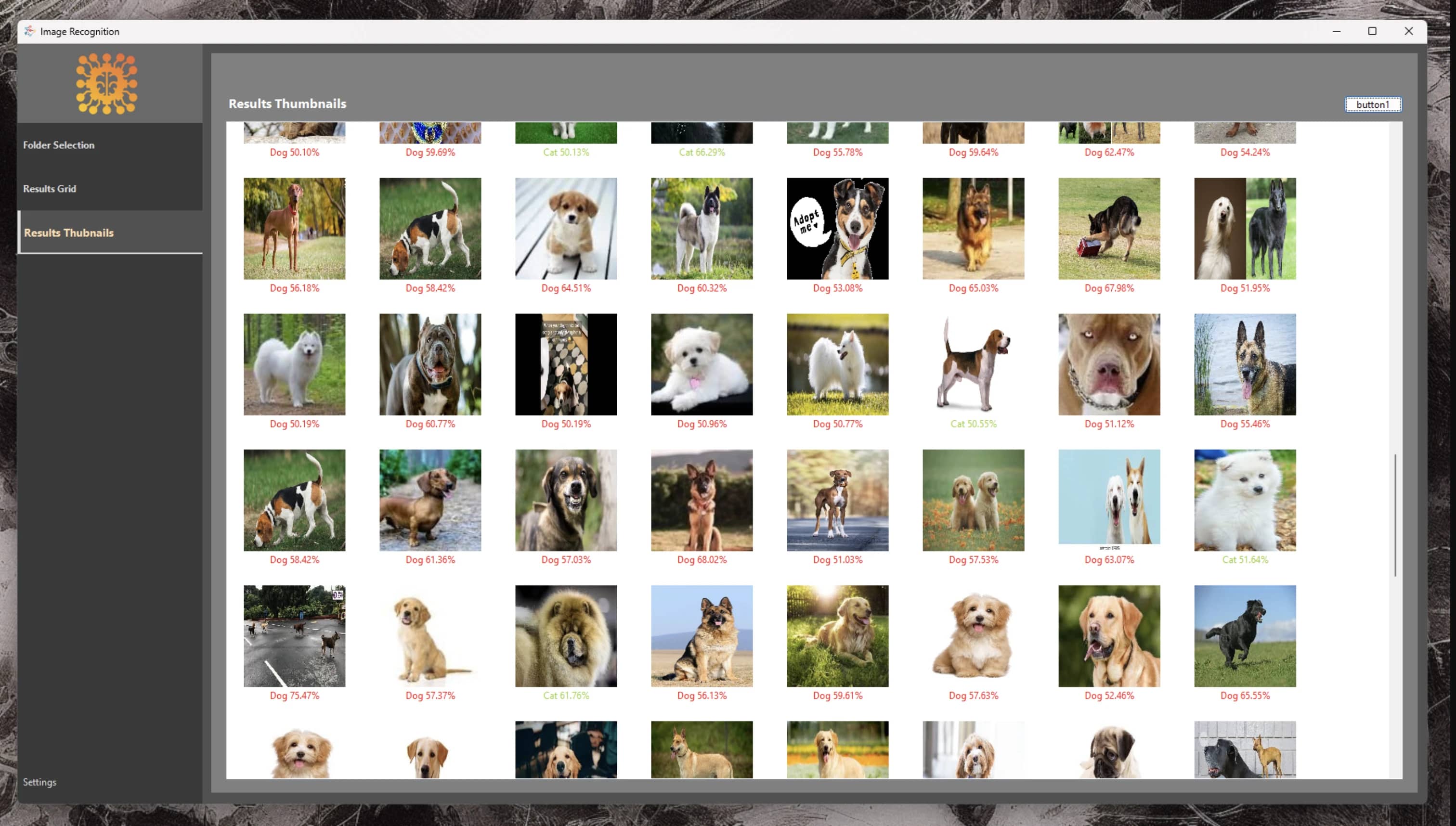Image resolution: width=1456 pixels, height=826 pixels.
Task: Select the dachshund thumbnail Dog 61.36%
Action: coord(430,501)
